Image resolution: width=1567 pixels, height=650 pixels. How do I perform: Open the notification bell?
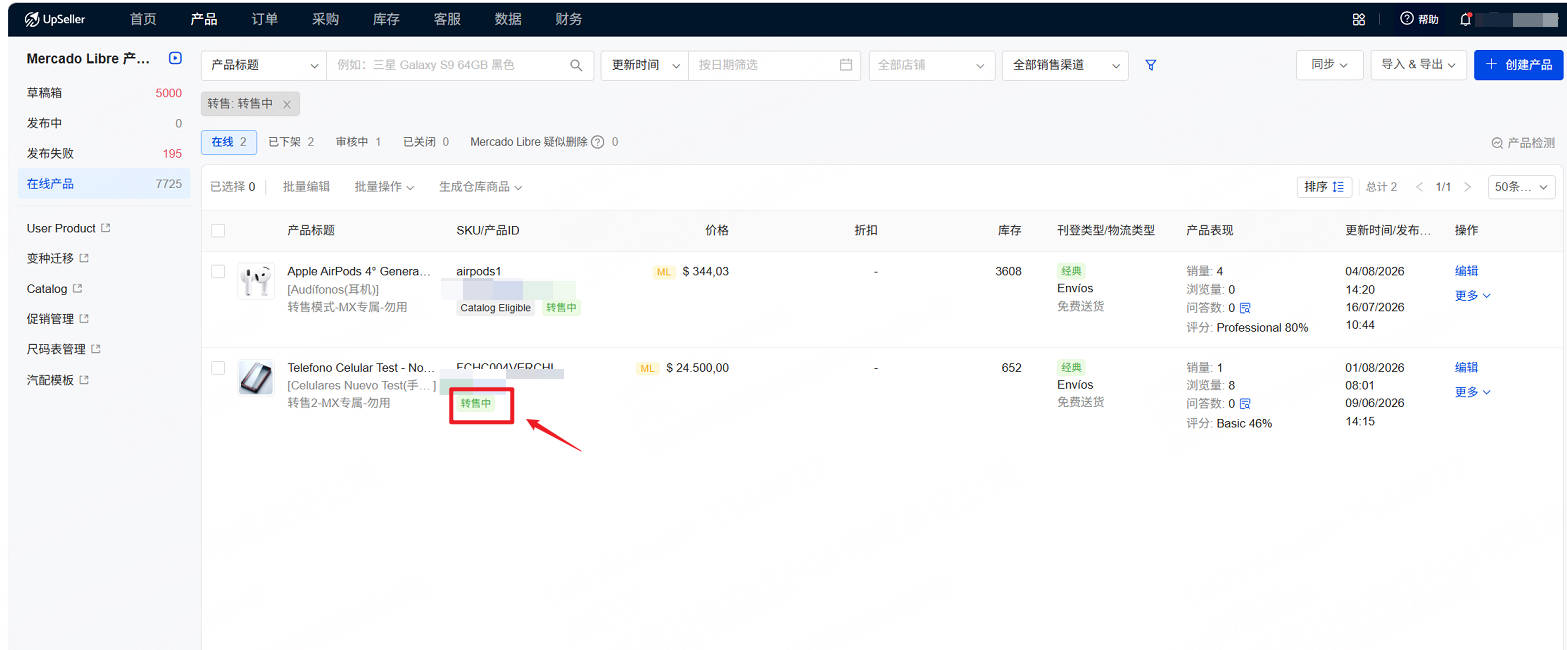(1466, 19)
